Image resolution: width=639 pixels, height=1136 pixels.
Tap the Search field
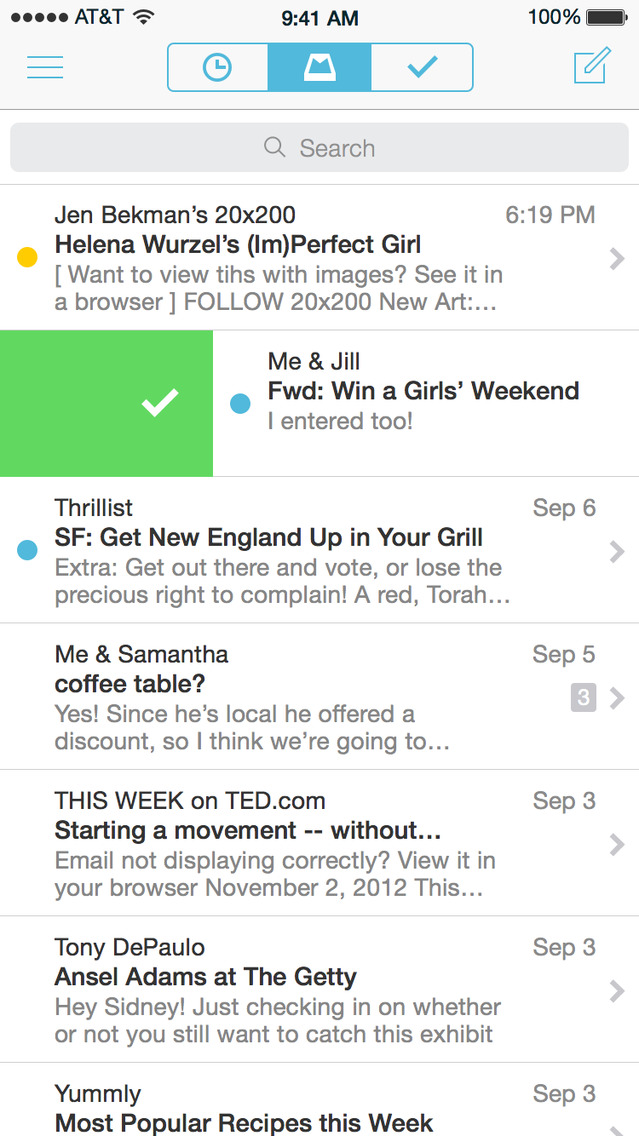click(x=320, y=148)
